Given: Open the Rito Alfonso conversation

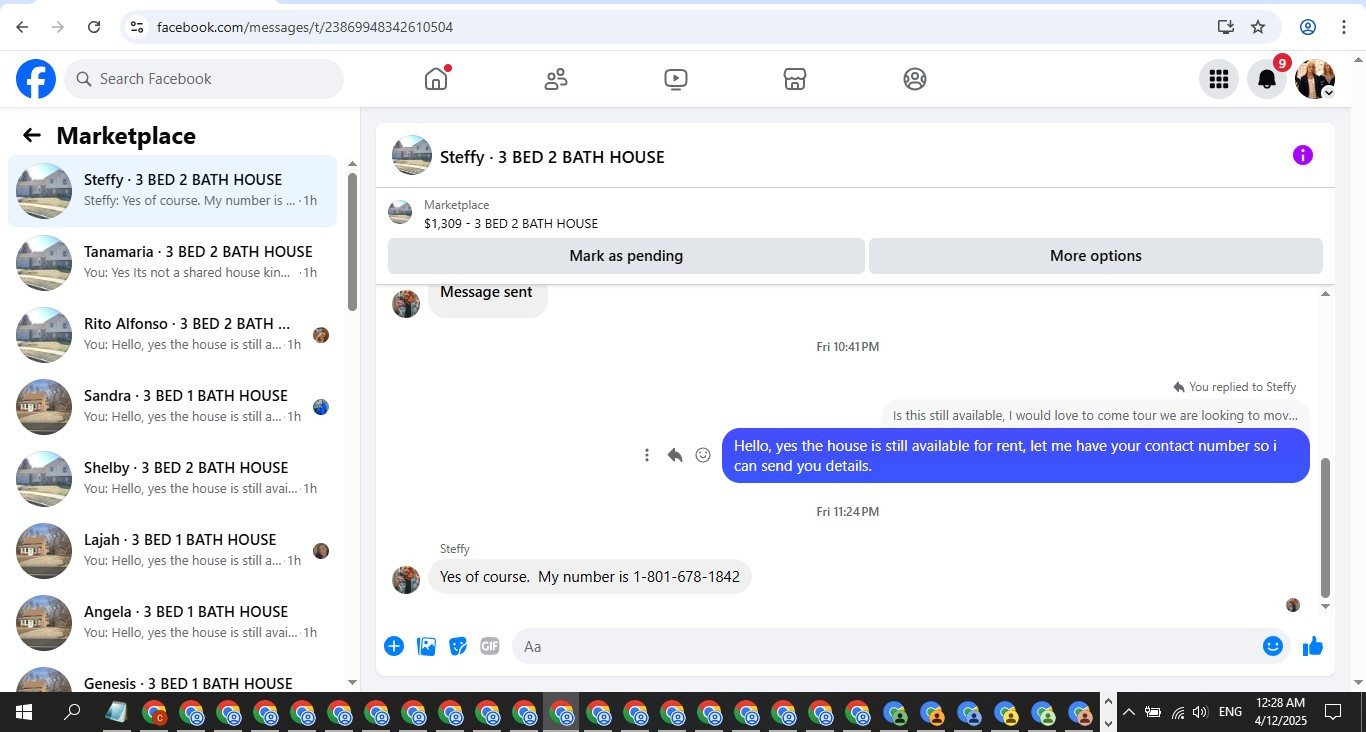Looking at the screenshot, I should [x=172, y=334].
